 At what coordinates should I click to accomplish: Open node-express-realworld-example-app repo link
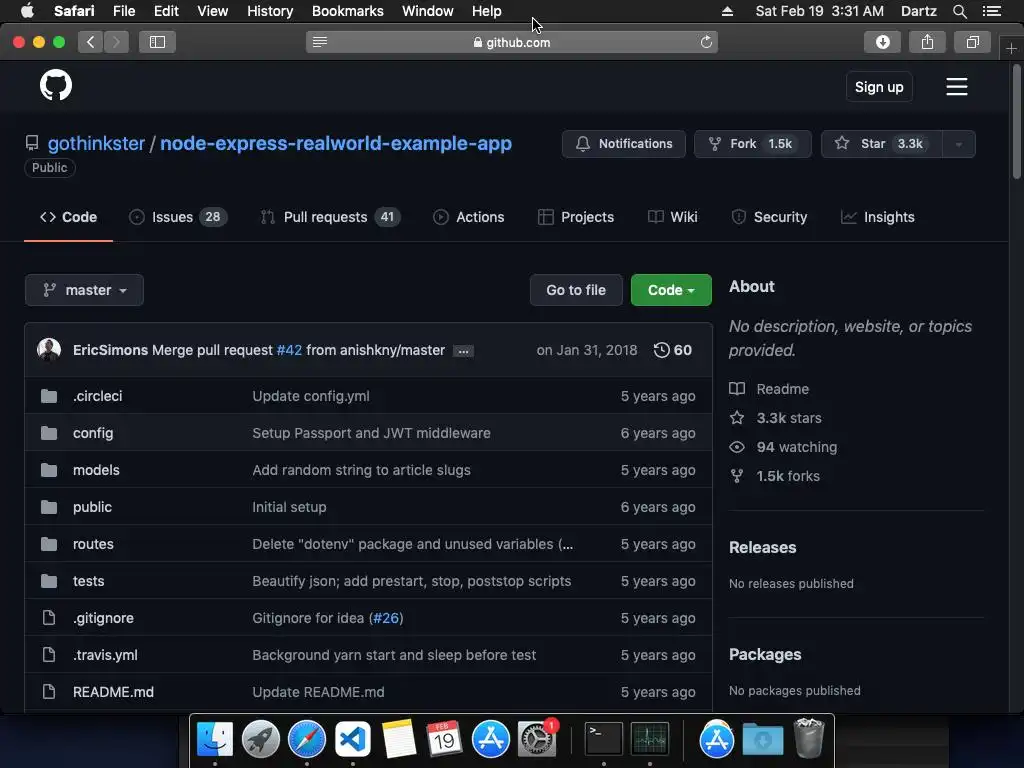[336, 144]
